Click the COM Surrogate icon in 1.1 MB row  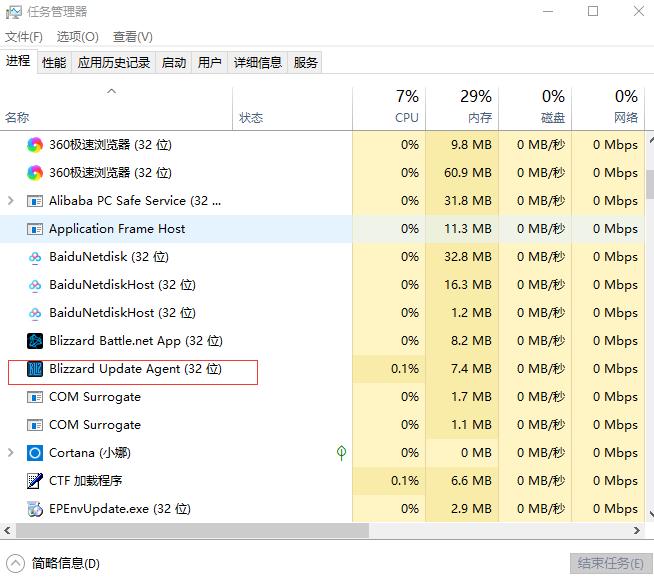pyautogui.click(x=35, y=425)
